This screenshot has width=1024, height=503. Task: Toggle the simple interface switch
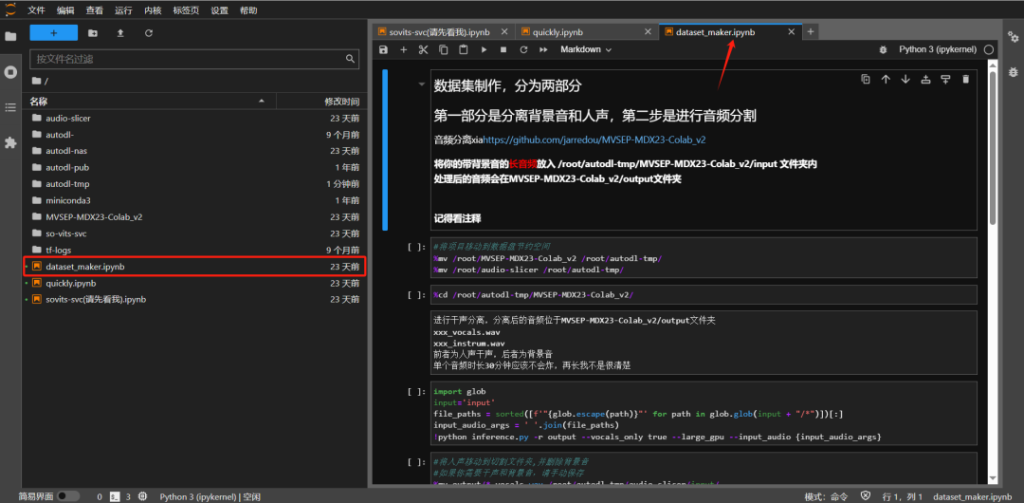68,496
